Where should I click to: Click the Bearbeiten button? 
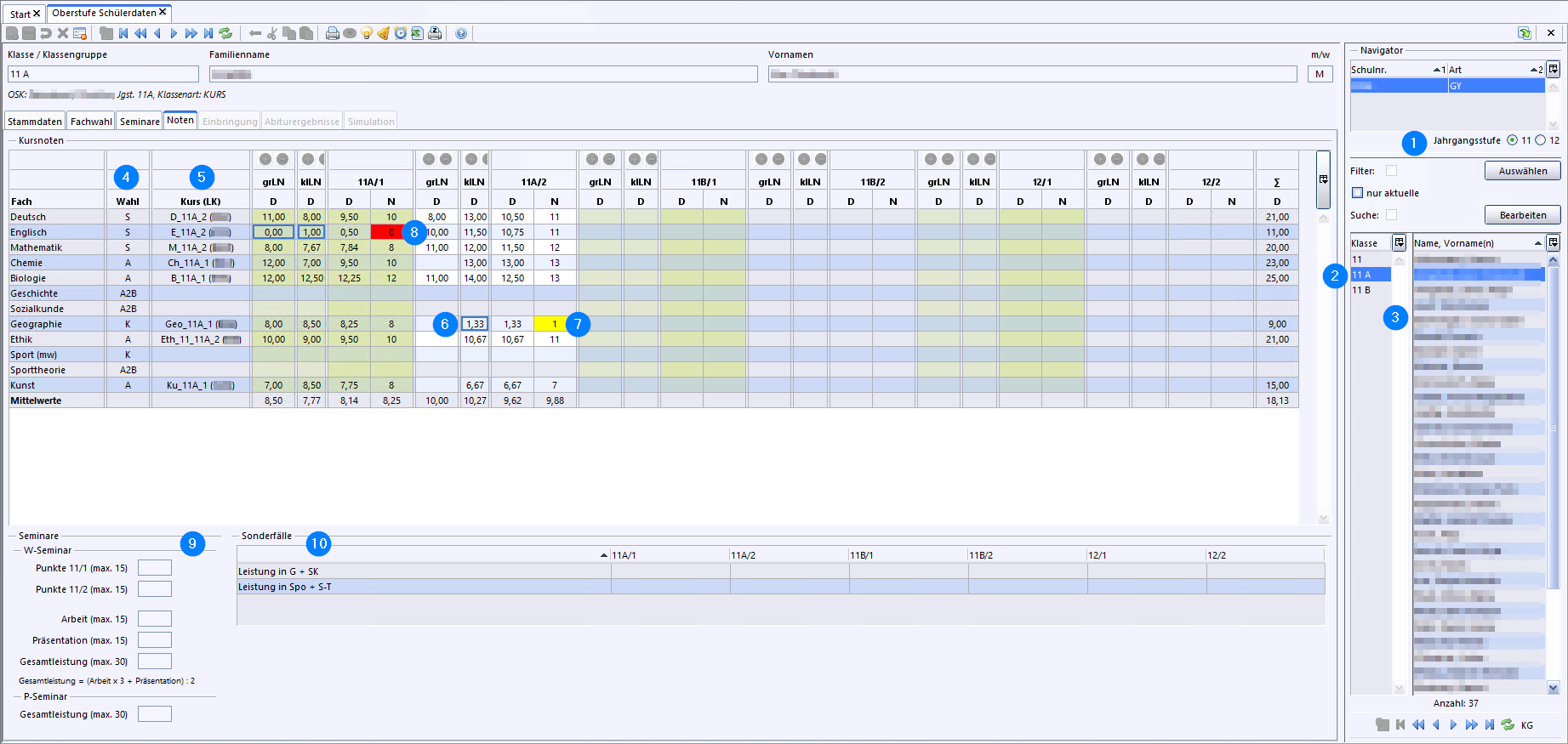1523,215
